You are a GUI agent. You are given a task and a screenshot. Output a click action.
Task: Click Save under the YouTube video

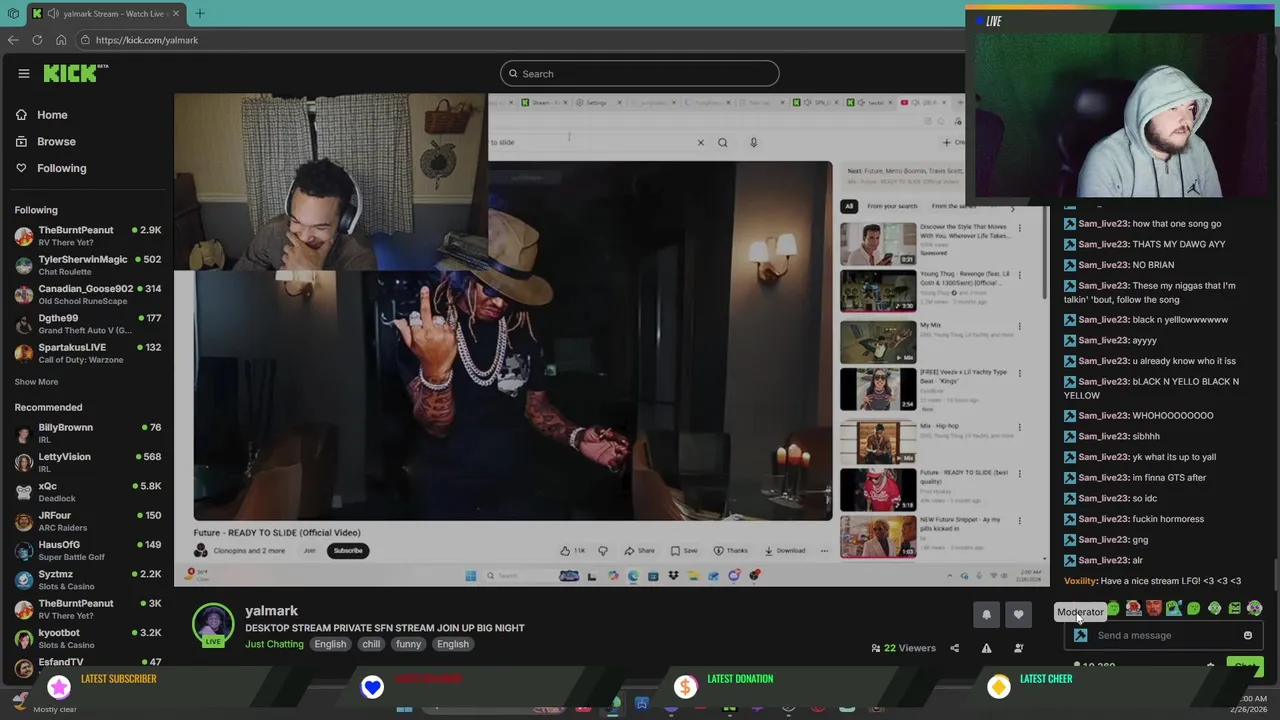[x=684, y=550]
